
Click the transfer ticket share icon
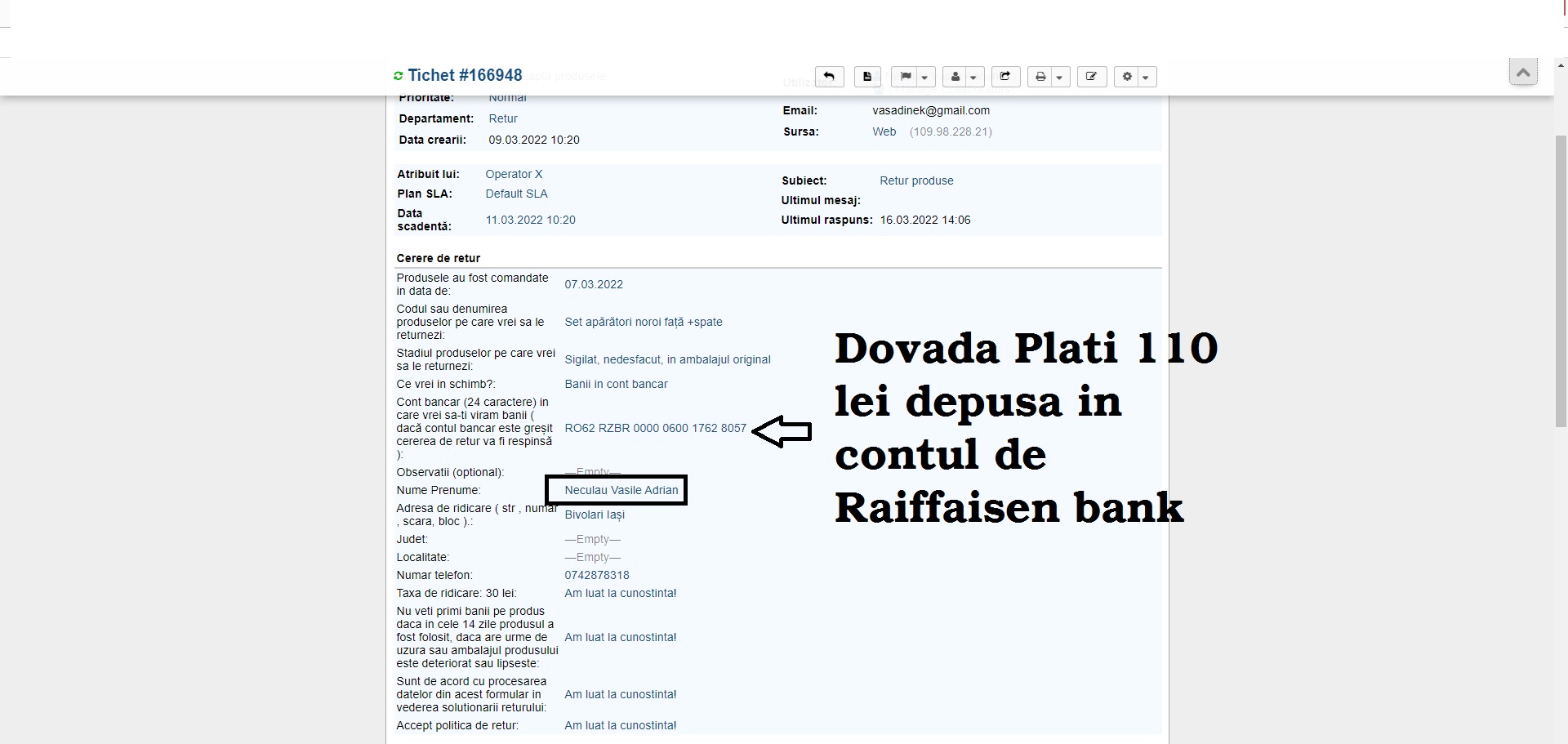point(1005,77)
